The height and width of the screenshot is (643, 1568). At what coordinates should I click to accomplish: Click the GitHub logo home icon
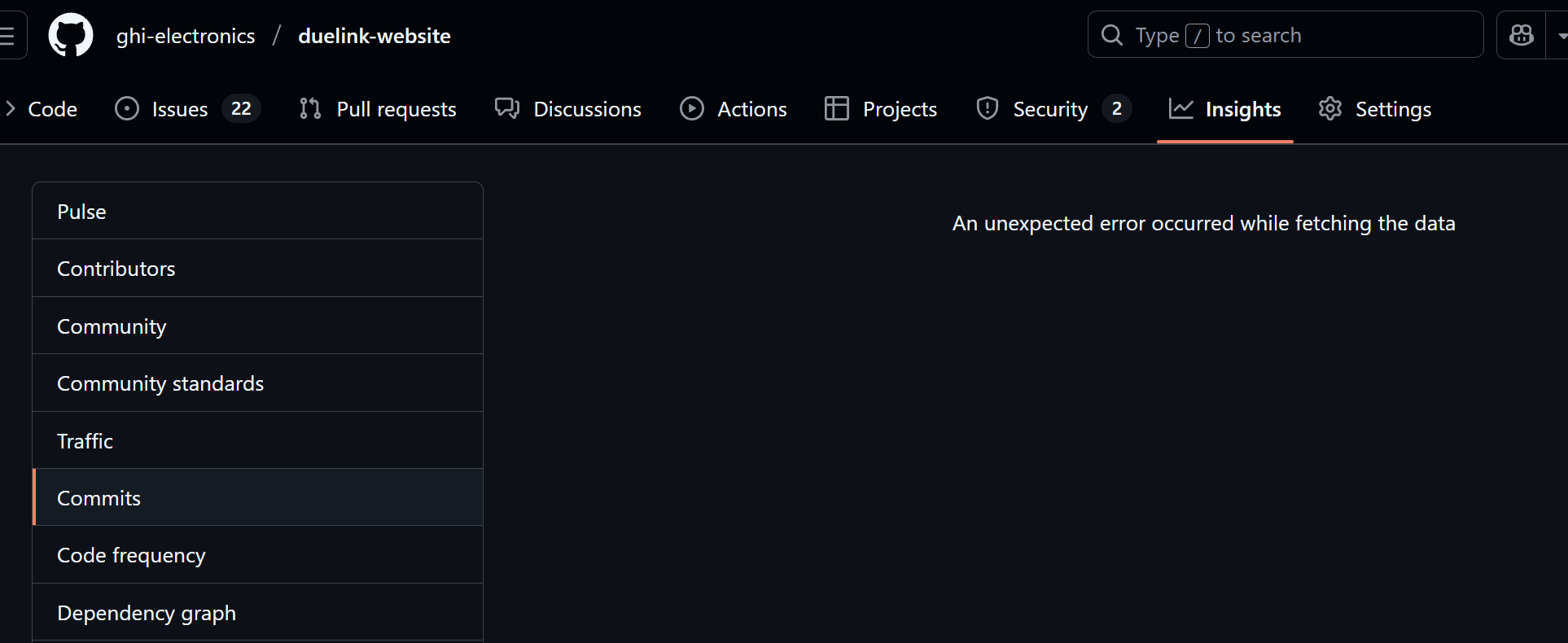coord(71,36)
